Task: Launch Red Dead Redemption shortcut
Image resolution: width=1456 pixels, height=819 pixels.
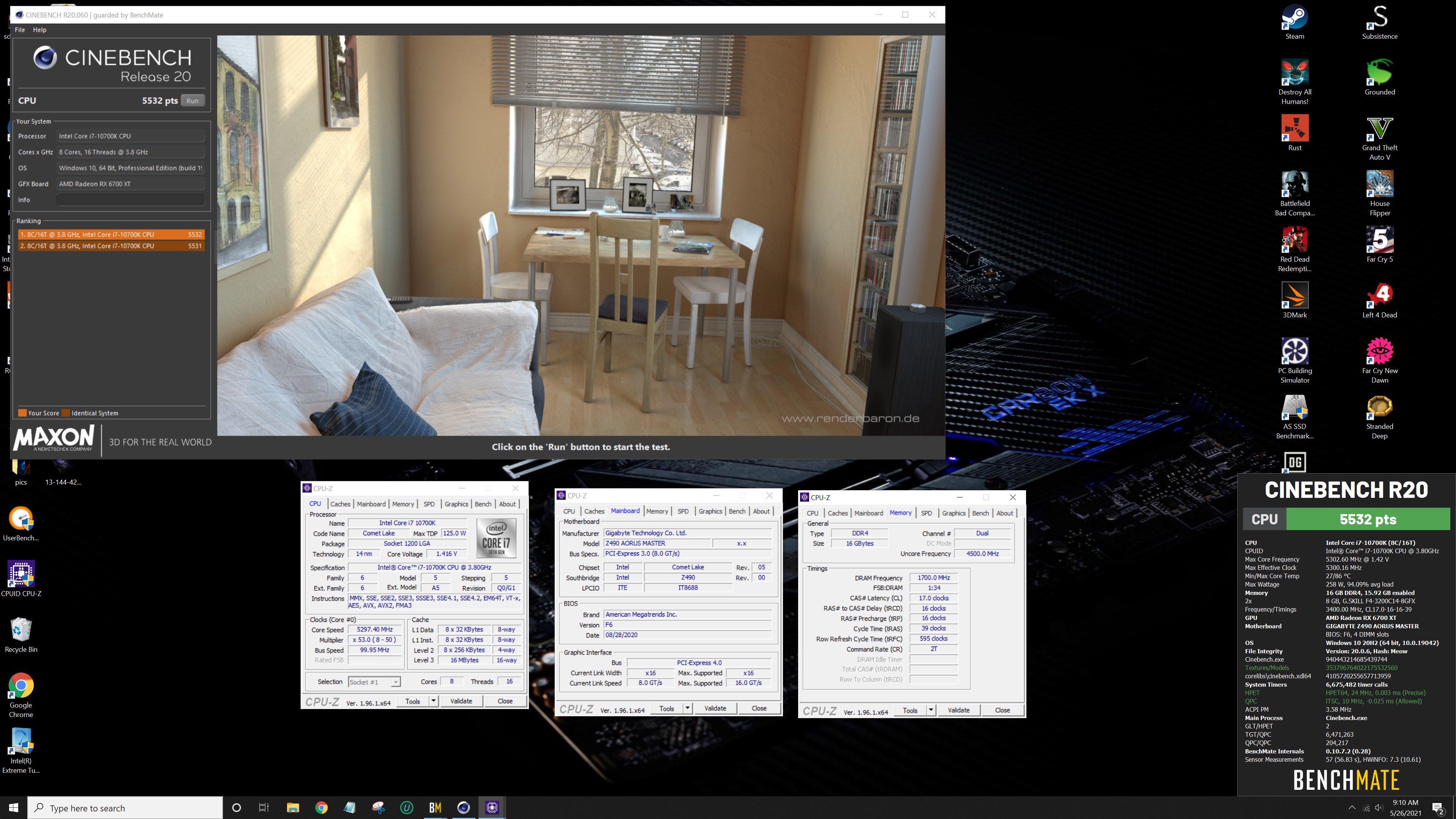Action: click(x=1294, y=250)
